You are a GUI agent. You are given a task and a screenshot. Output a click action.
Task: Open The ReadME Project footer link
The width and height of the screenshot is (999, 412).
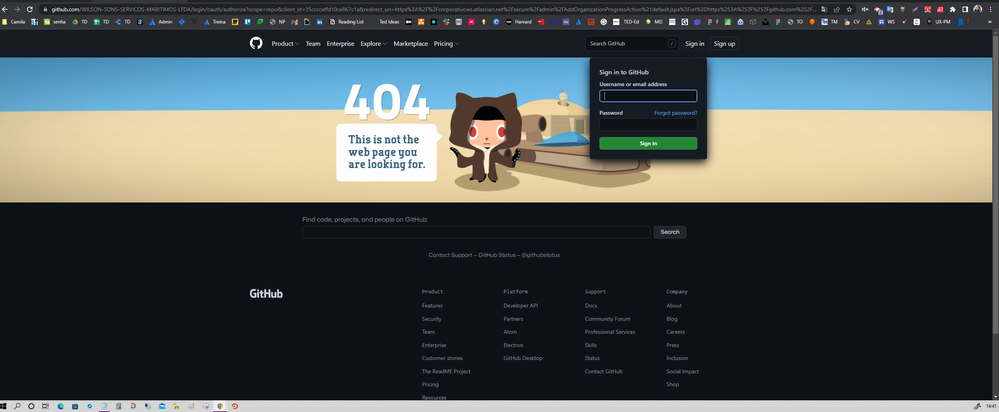[446, 371]
